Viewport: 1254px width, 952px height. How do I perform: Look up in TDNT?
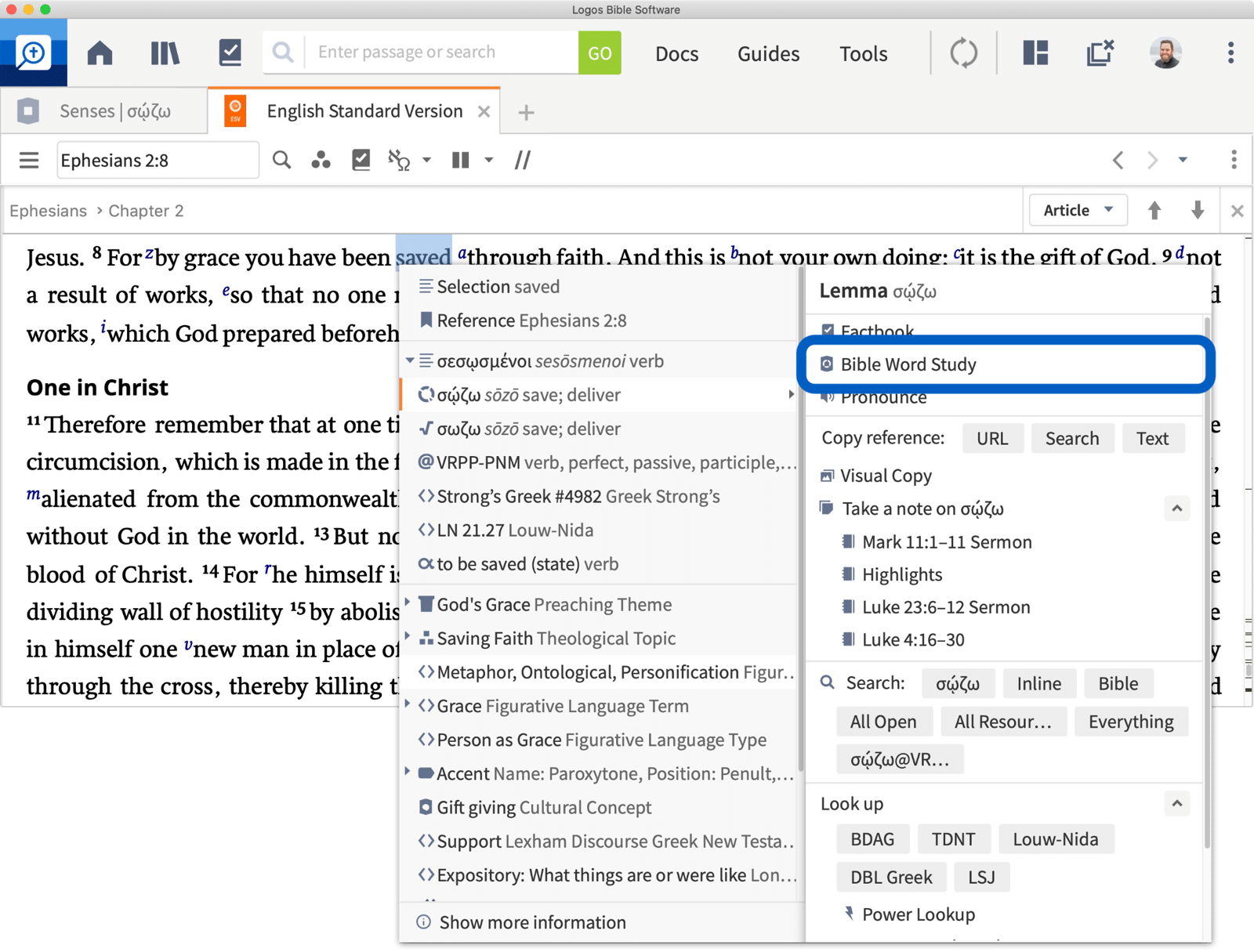(x=953, y=839)
